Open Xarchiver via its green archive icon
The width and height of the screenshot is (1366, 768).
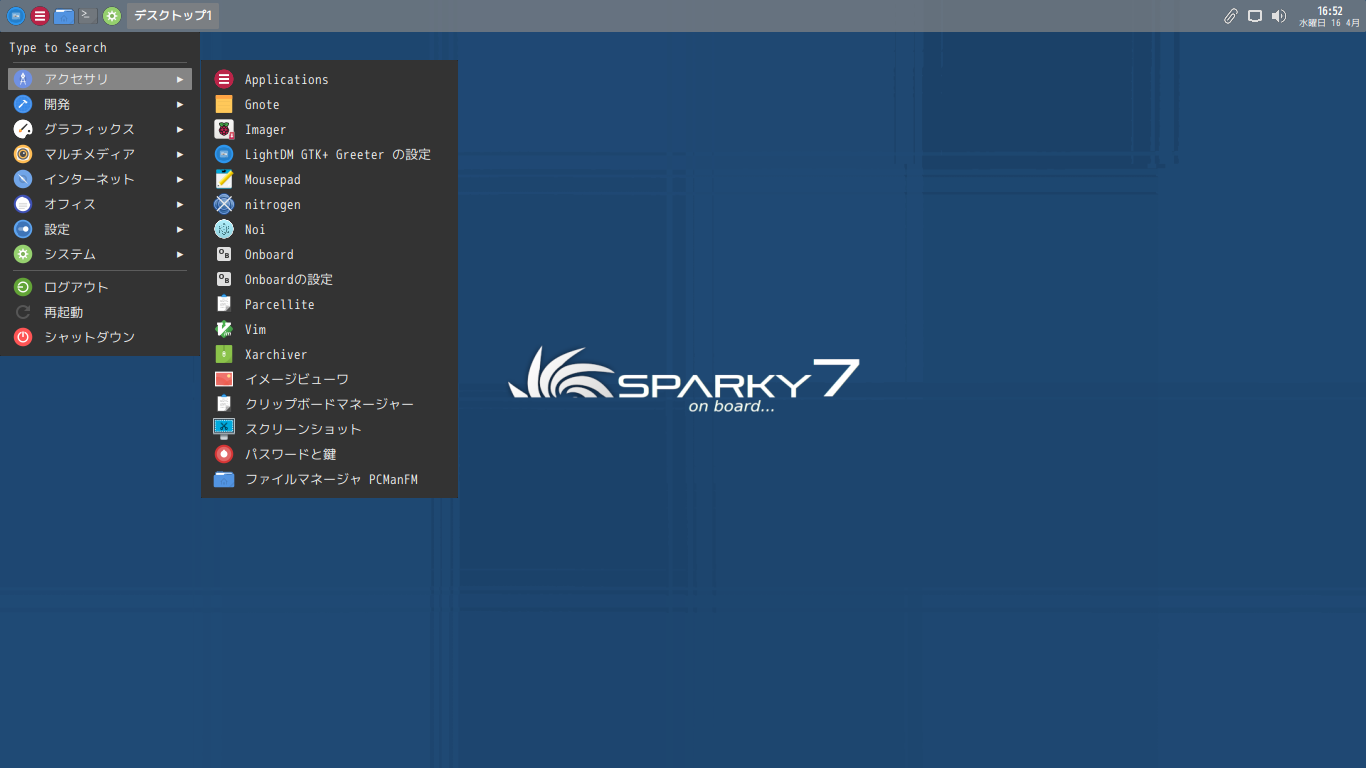tap(224, 354)
